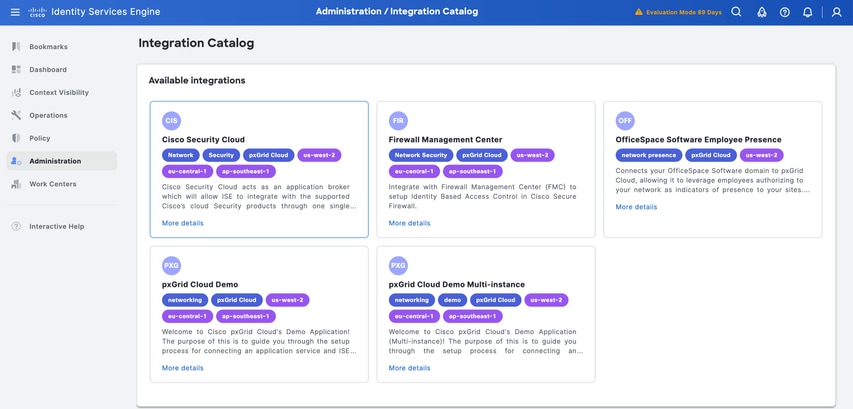Click the Context Visibility sidebar icon
The height and width of the screenshot is (409, 853).
[x=16, y=92]
